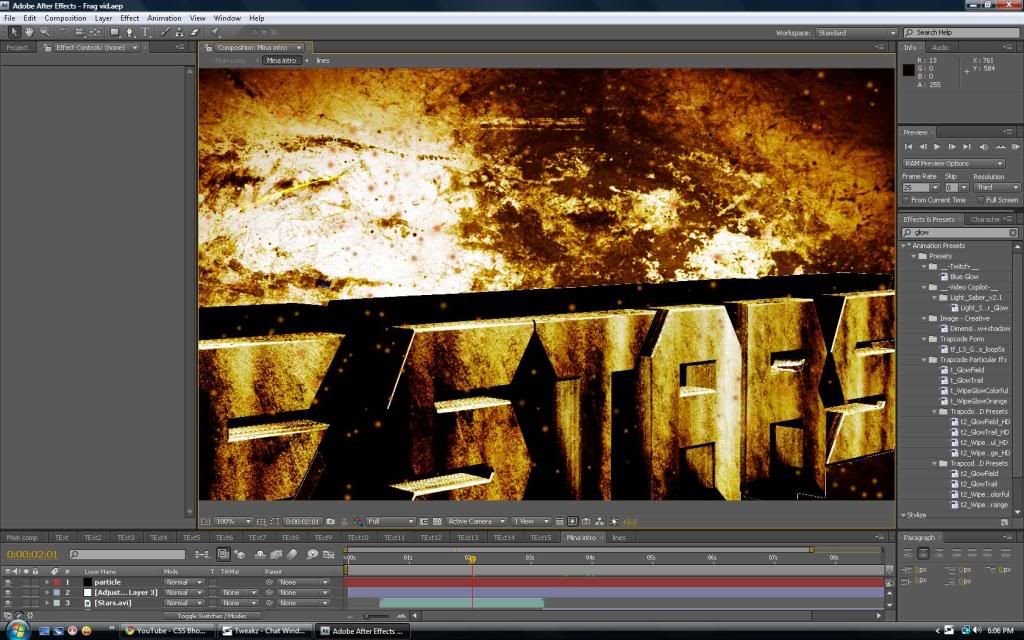This screenshot has width=1024, height=640.
Task: Click the particle layer black color swatch
Action: pos(87,582)
